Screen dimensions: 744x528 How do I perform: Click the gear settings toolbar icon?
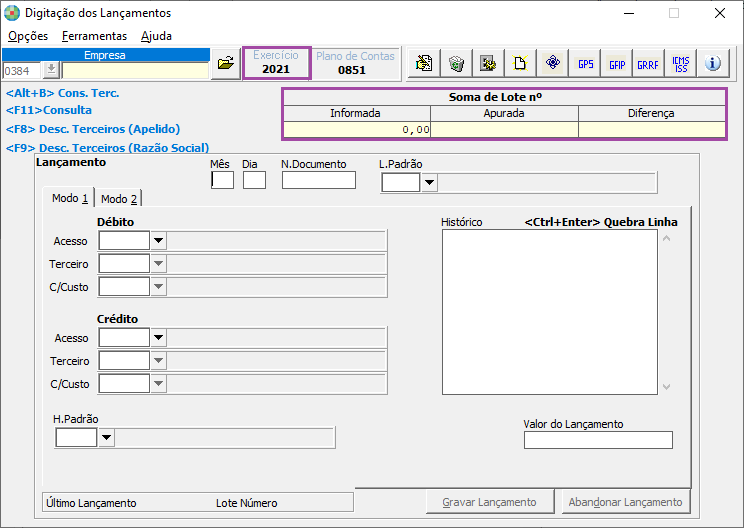click(488, 63)
